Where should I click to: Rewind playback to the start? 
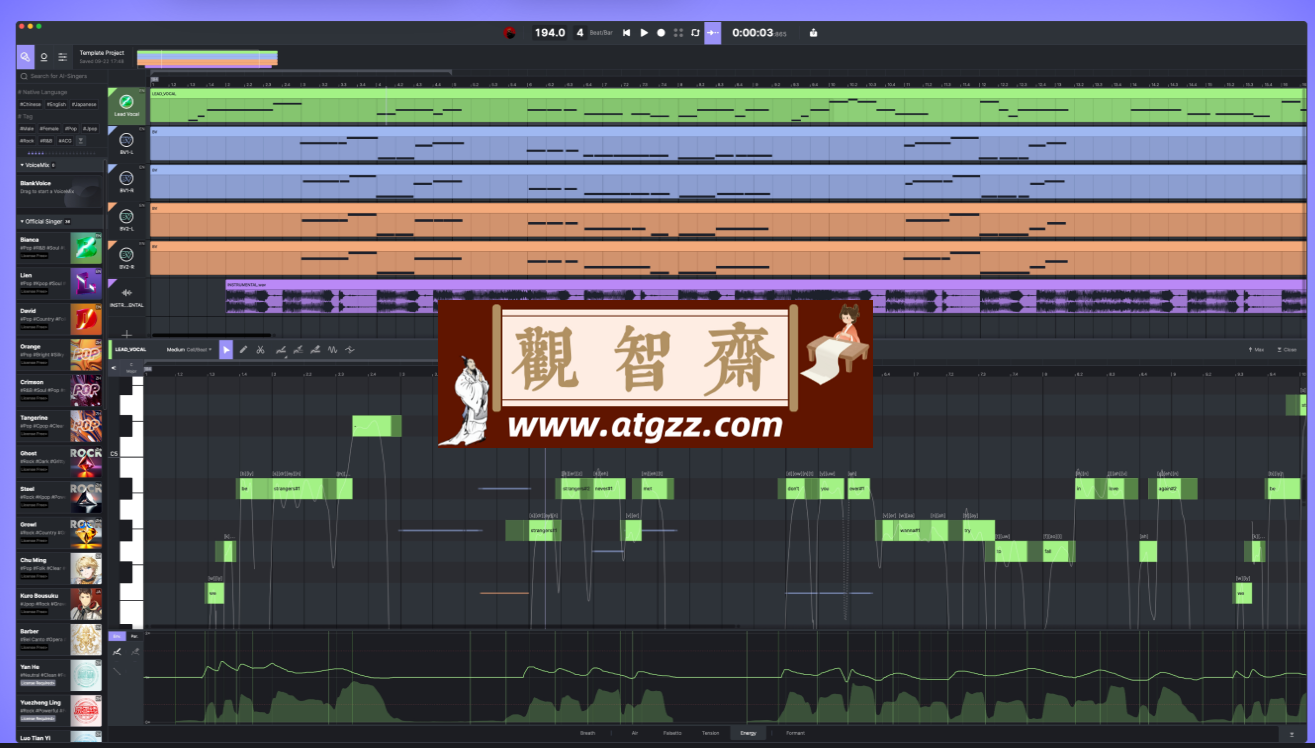pyautogui.click(x=627, y=33)
